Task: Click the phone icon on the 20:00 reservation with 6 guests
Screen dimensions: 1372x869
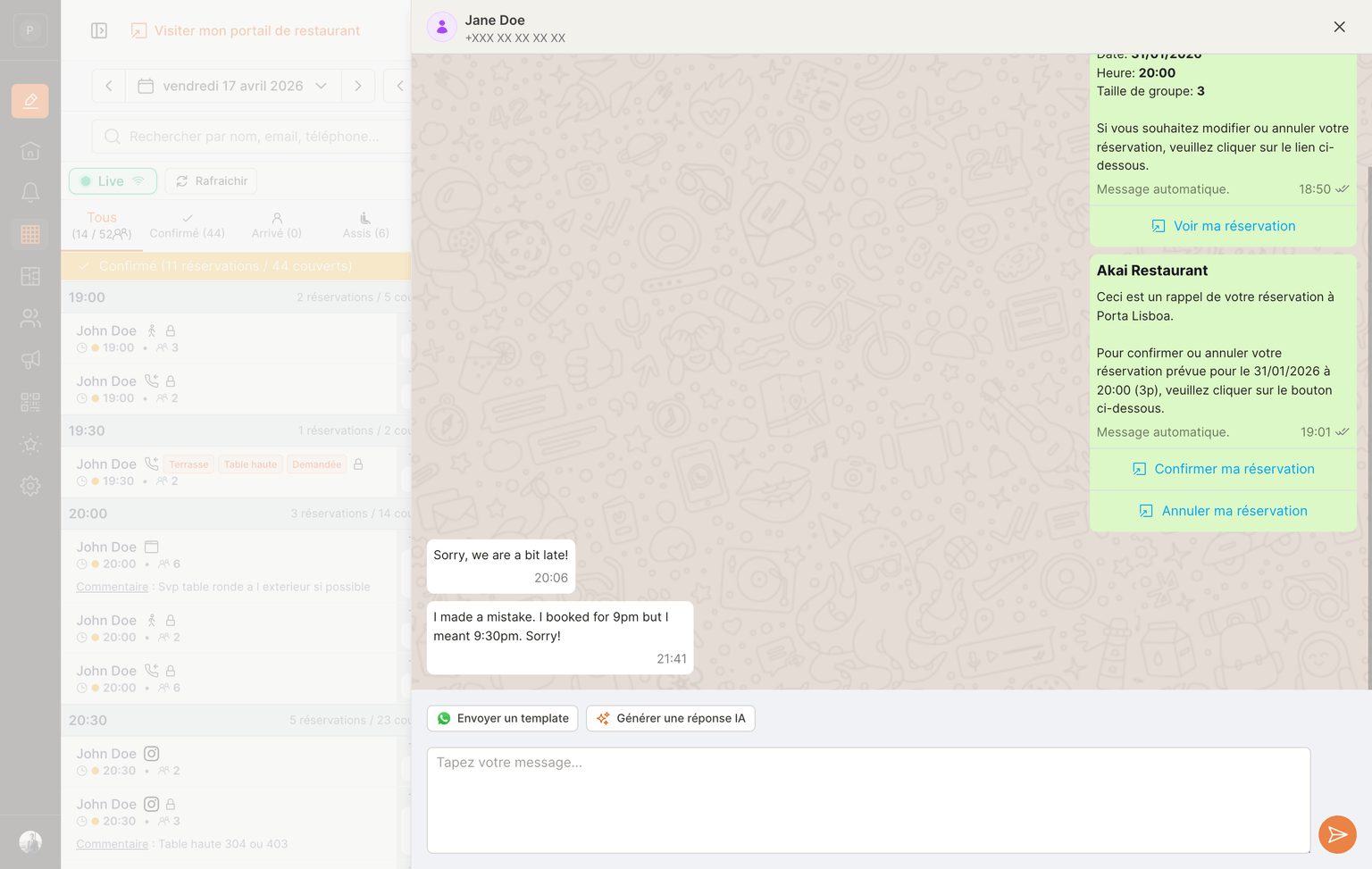Action: 152,671
